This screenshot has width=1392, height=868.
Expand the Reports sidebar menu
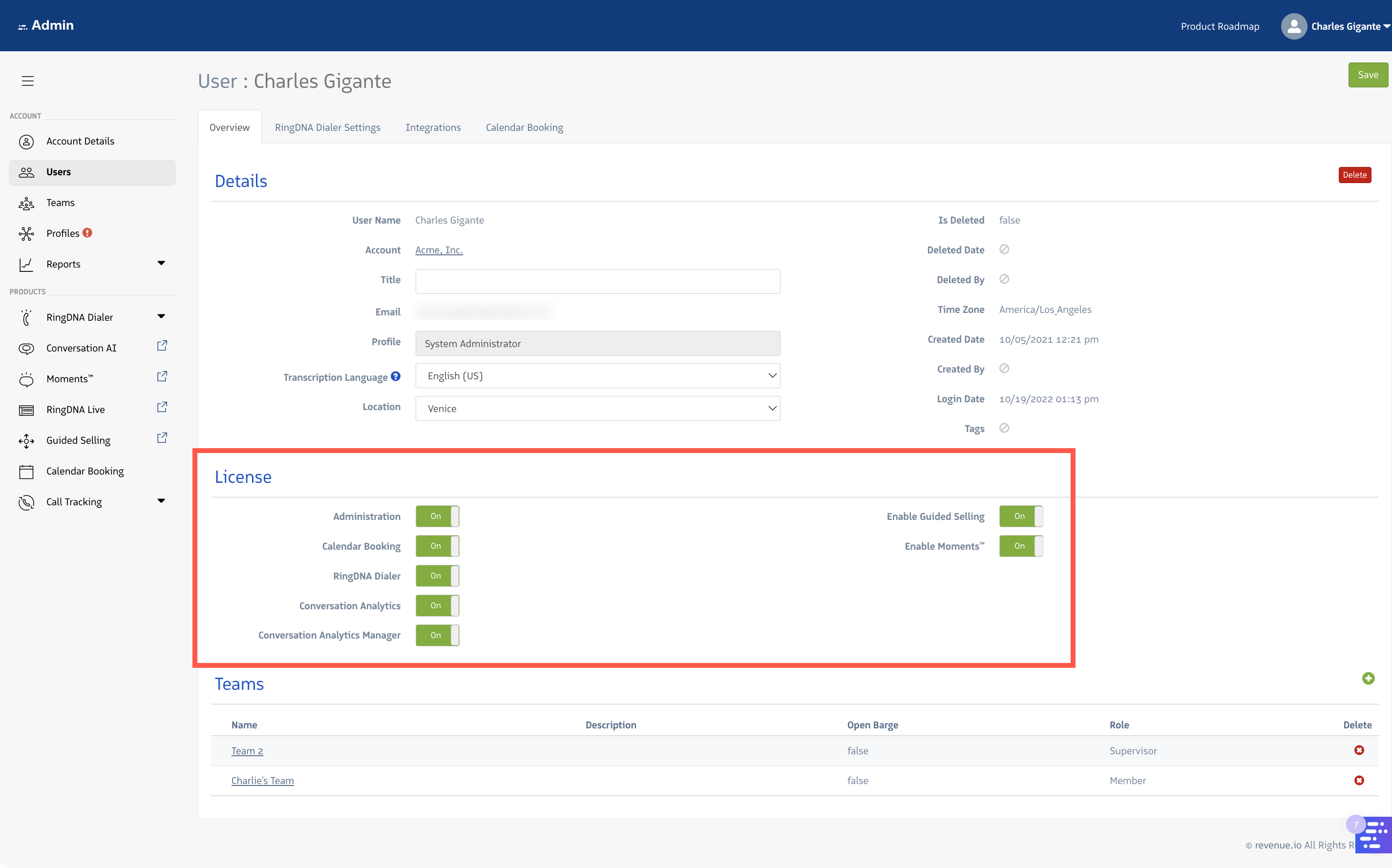pos(161,264)
